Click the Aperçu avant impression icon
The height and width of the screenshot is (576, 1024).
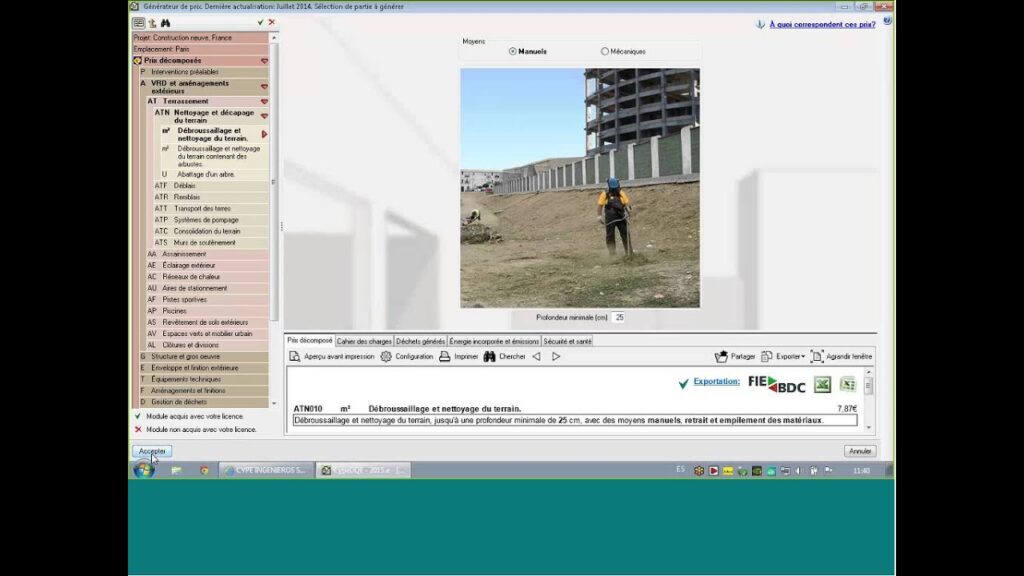pos(295,356)
